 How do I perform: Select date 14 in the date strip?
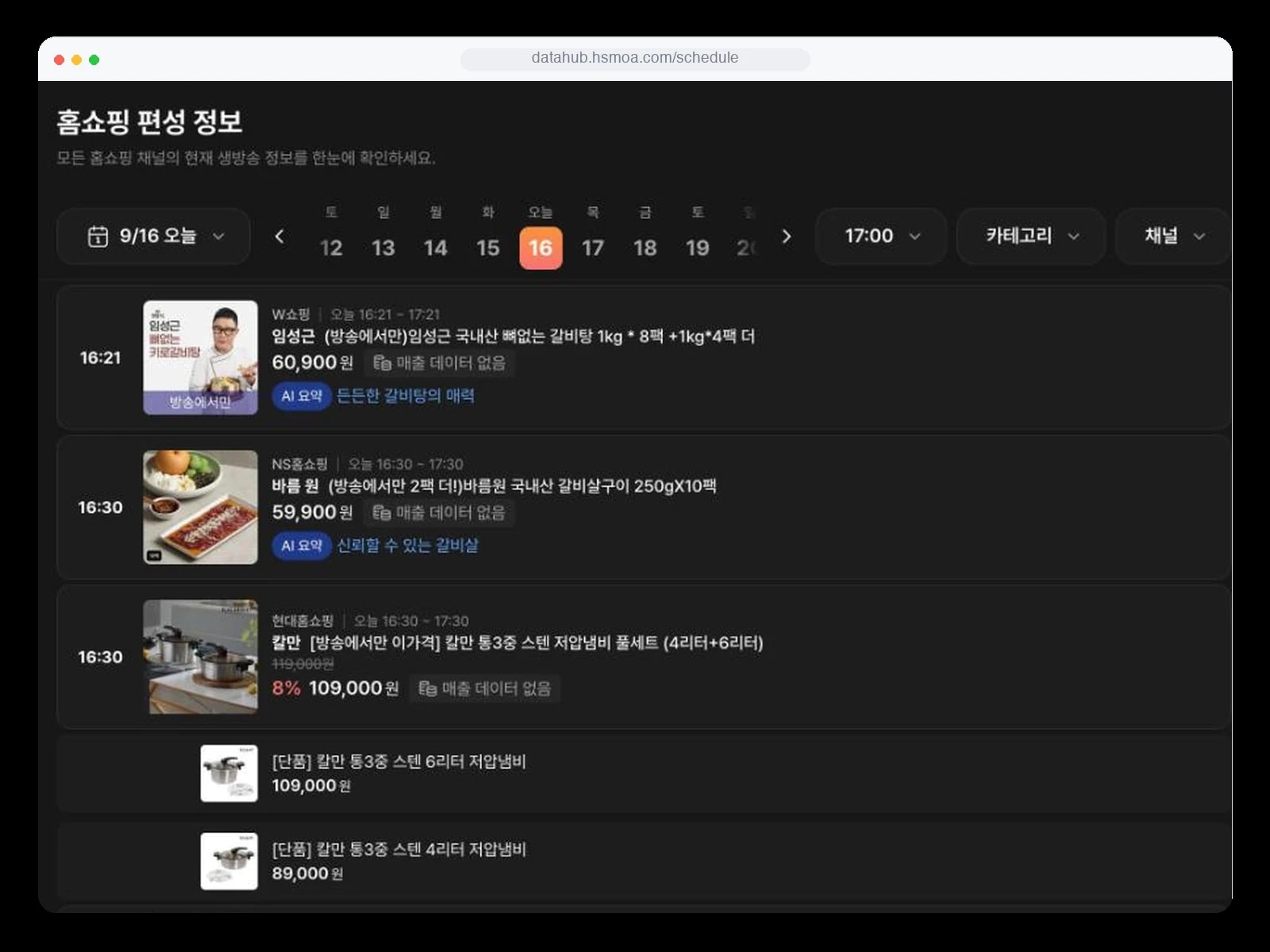click(x=436, y=248)
